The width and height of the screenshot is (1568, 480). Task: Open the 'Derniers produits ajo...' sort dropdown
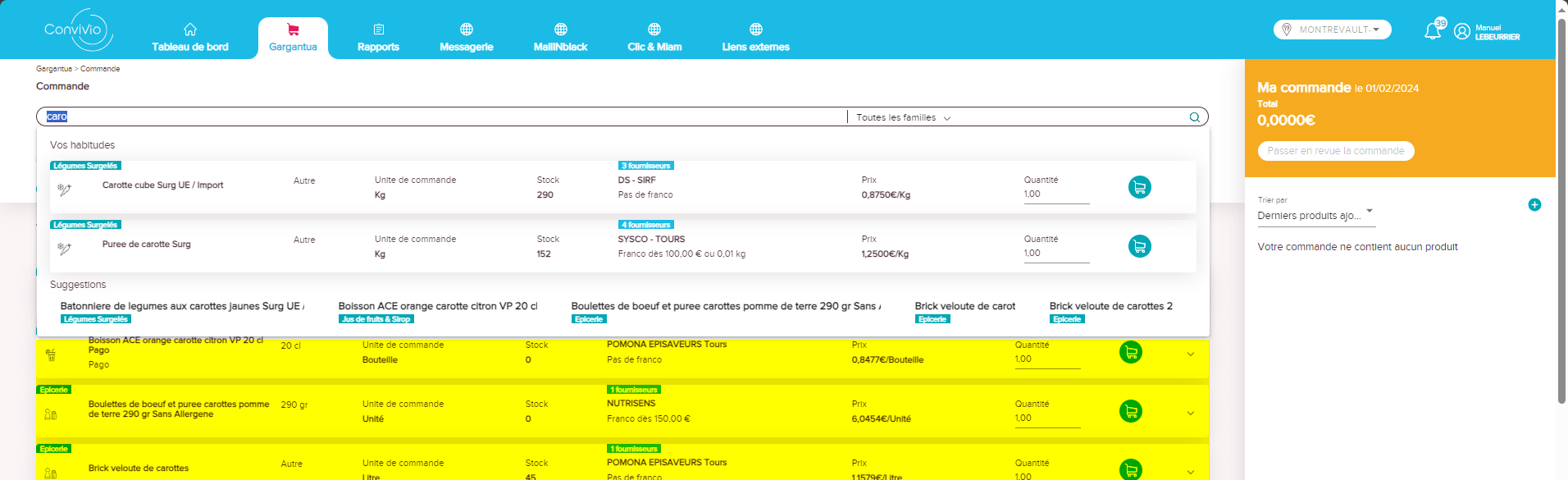pos(1316,215)
